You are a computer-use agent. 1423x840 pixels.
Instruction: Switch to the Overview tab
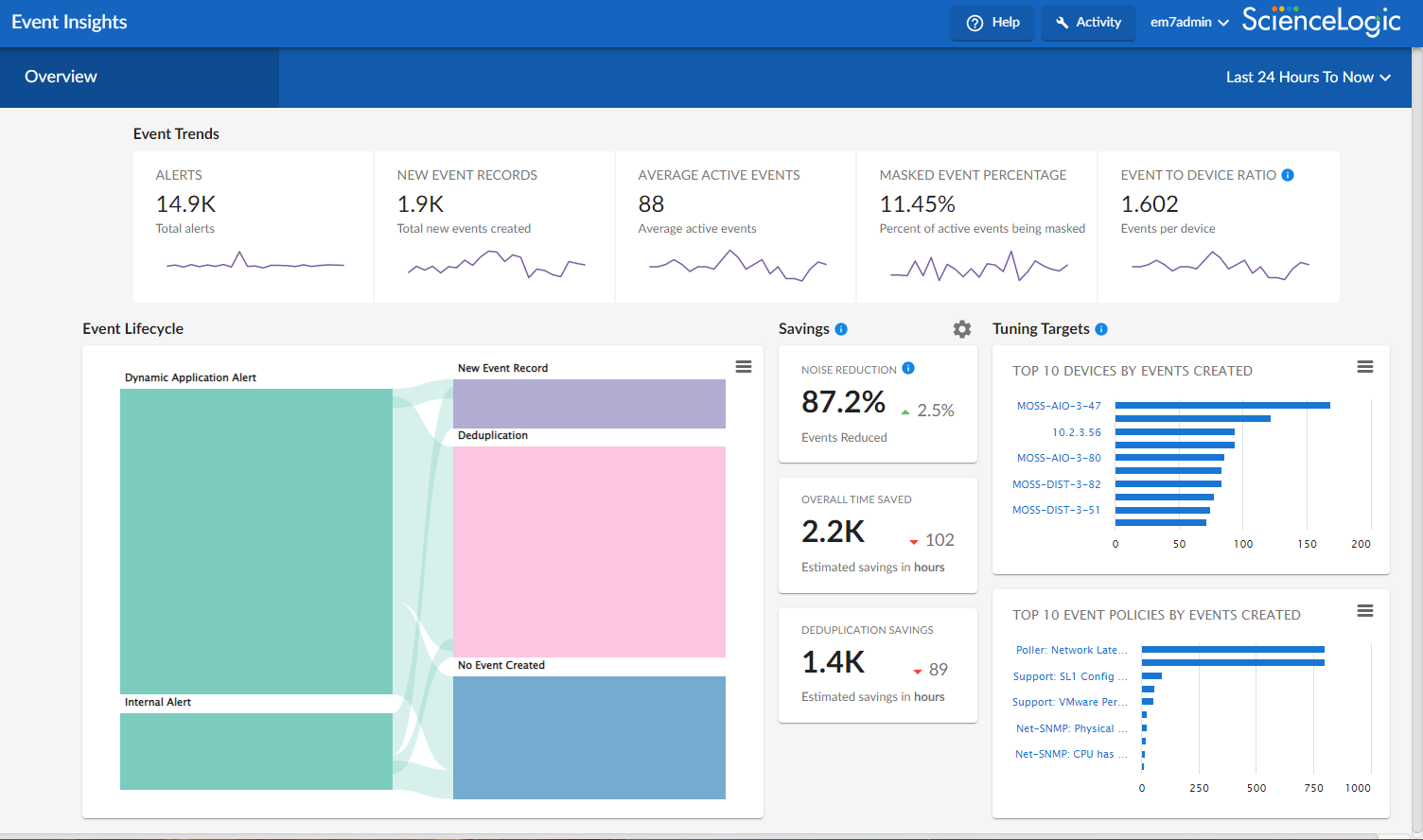click(x=61, y=77)
